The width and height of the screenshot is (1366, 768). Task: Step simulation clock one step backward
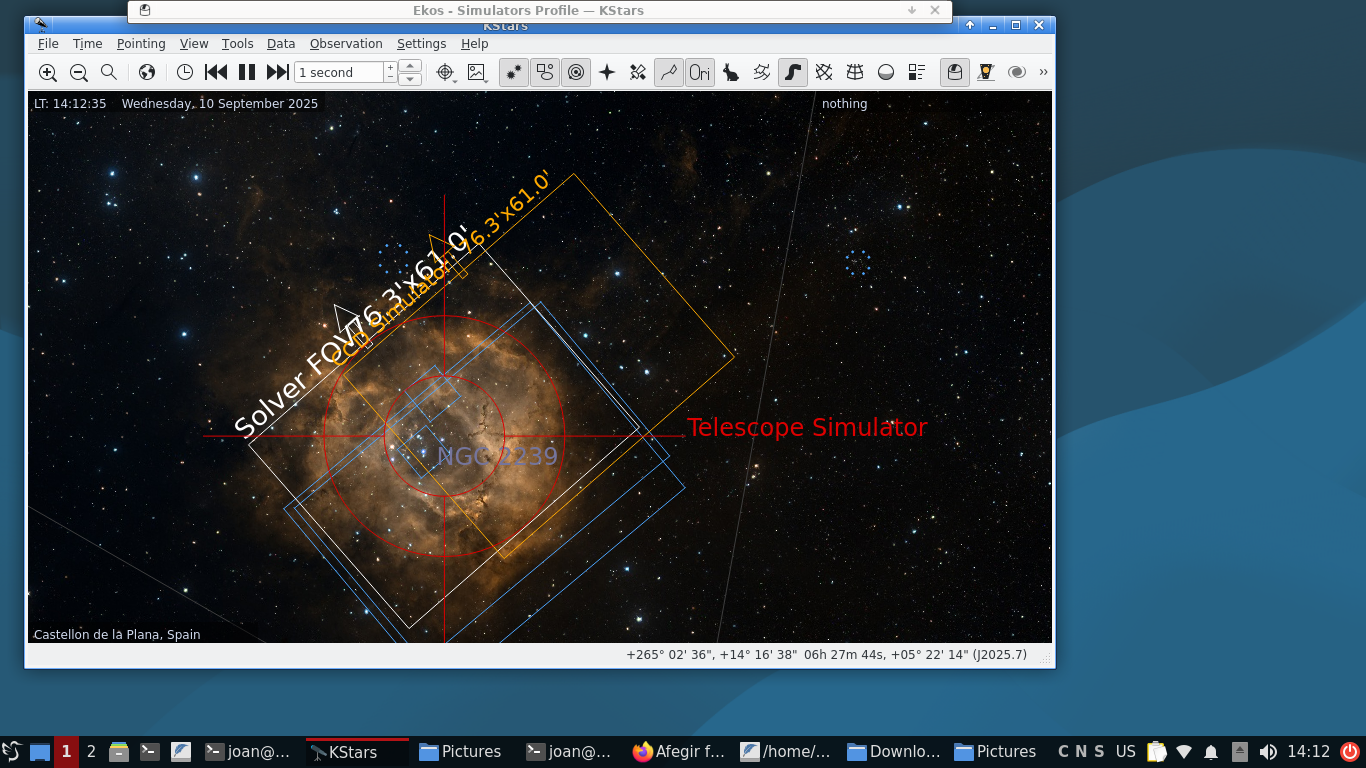(216, 72)
